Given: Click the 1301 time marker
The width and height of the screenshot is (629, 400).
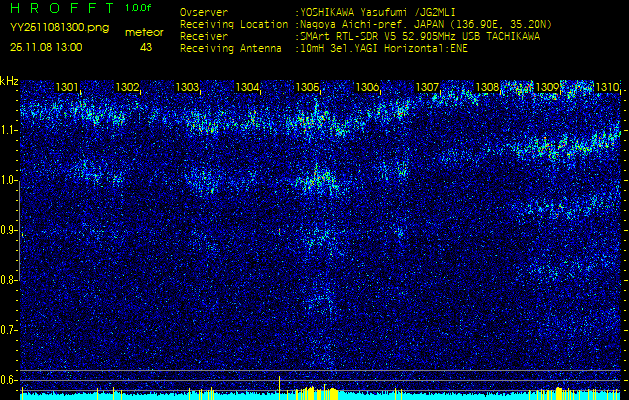Looking at the screenshot, I should (68, 88).
